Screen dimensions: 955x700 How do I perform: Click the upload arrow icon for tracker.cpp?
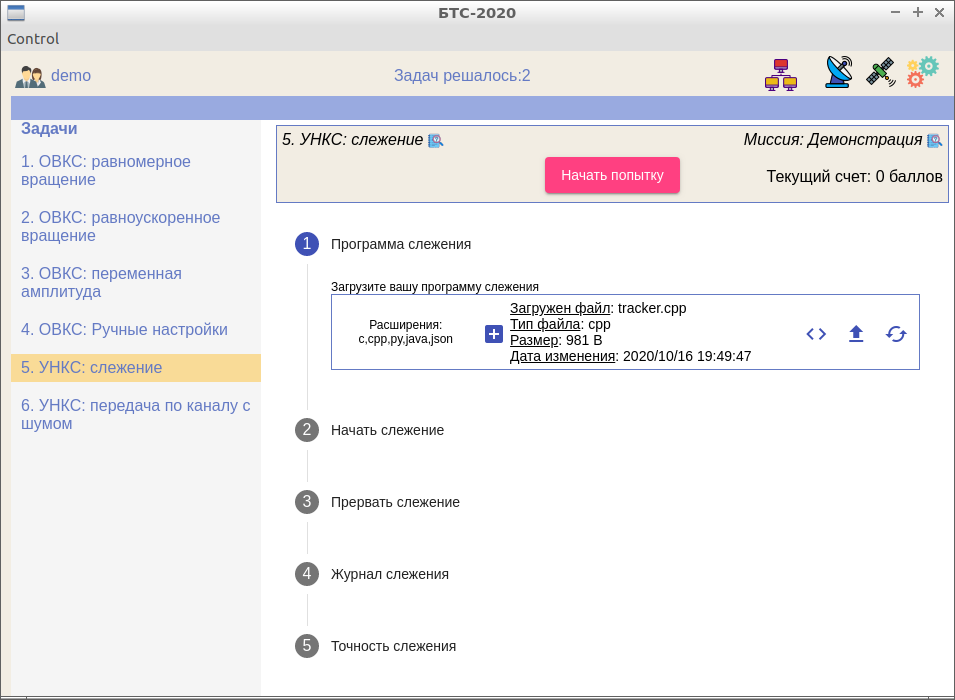pos(856,334)
